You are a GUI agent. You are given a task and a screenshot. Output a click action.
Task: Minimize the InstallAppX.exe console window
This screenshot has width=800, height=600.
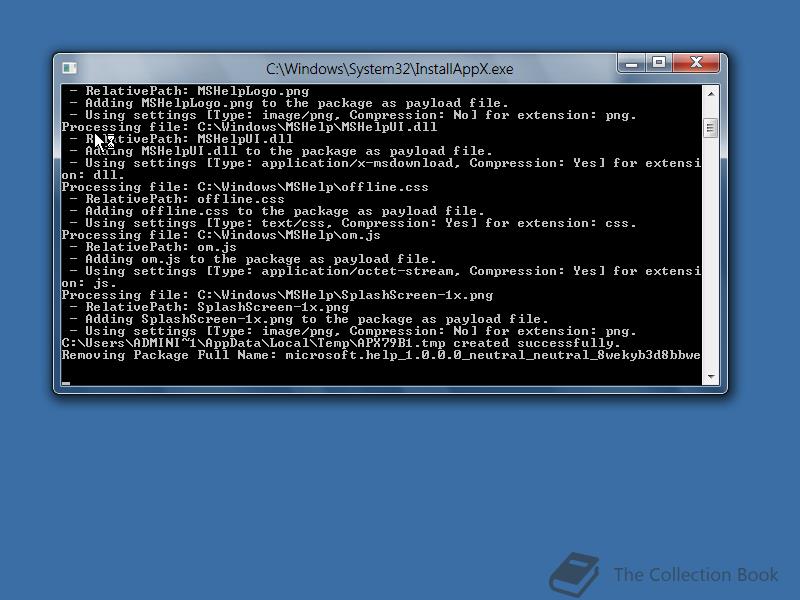click(632, 63)
